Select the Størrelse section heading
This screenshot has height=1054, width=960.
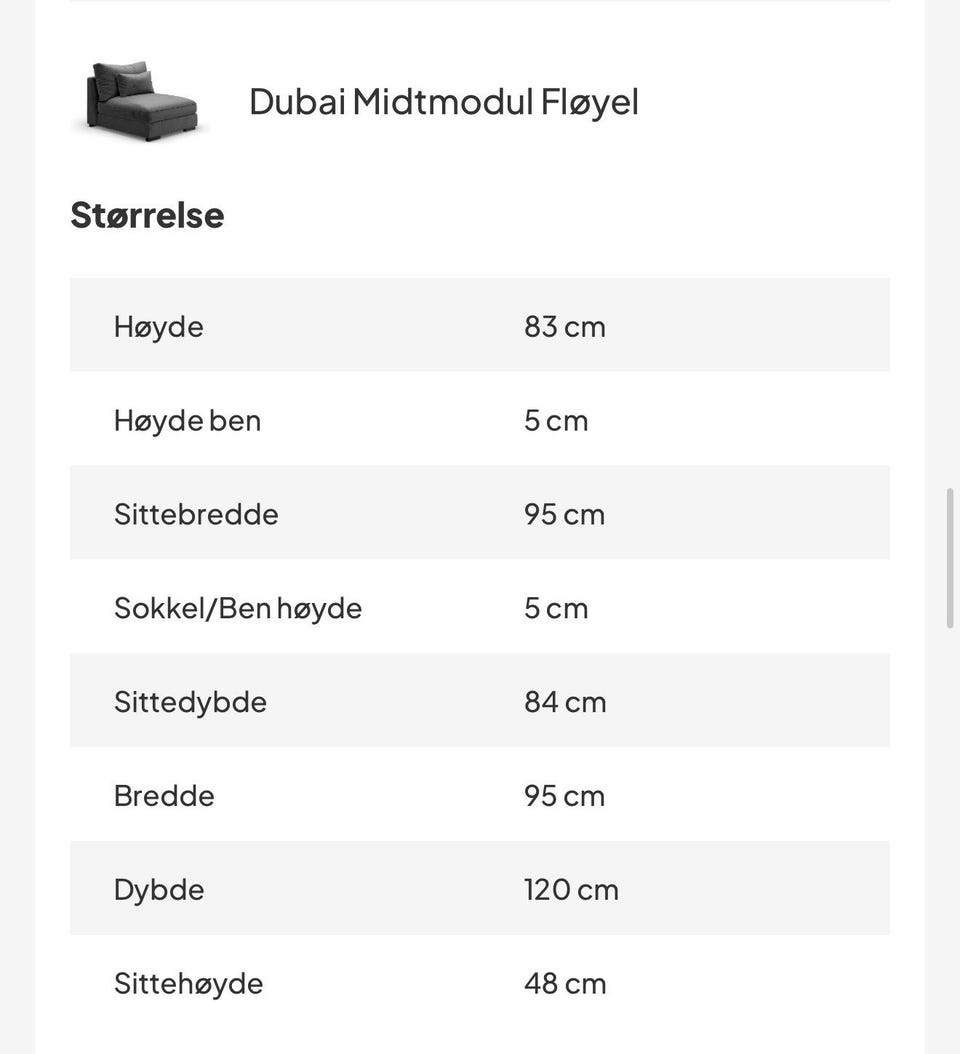tap(147, 215)
